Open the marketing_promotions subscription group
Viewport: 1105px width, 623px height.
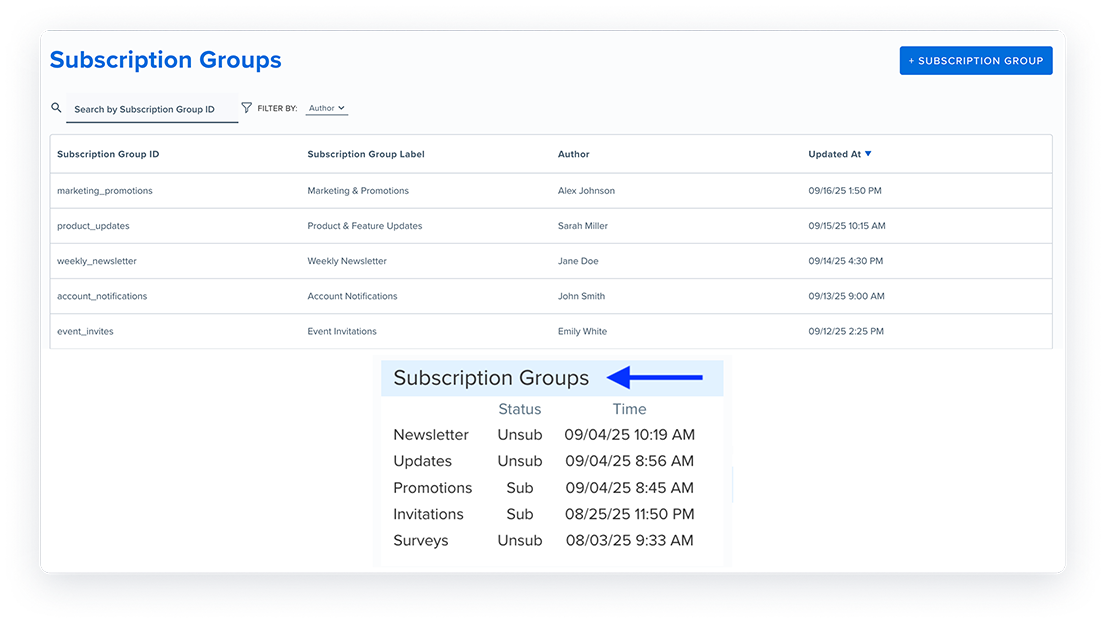(105, 191)
